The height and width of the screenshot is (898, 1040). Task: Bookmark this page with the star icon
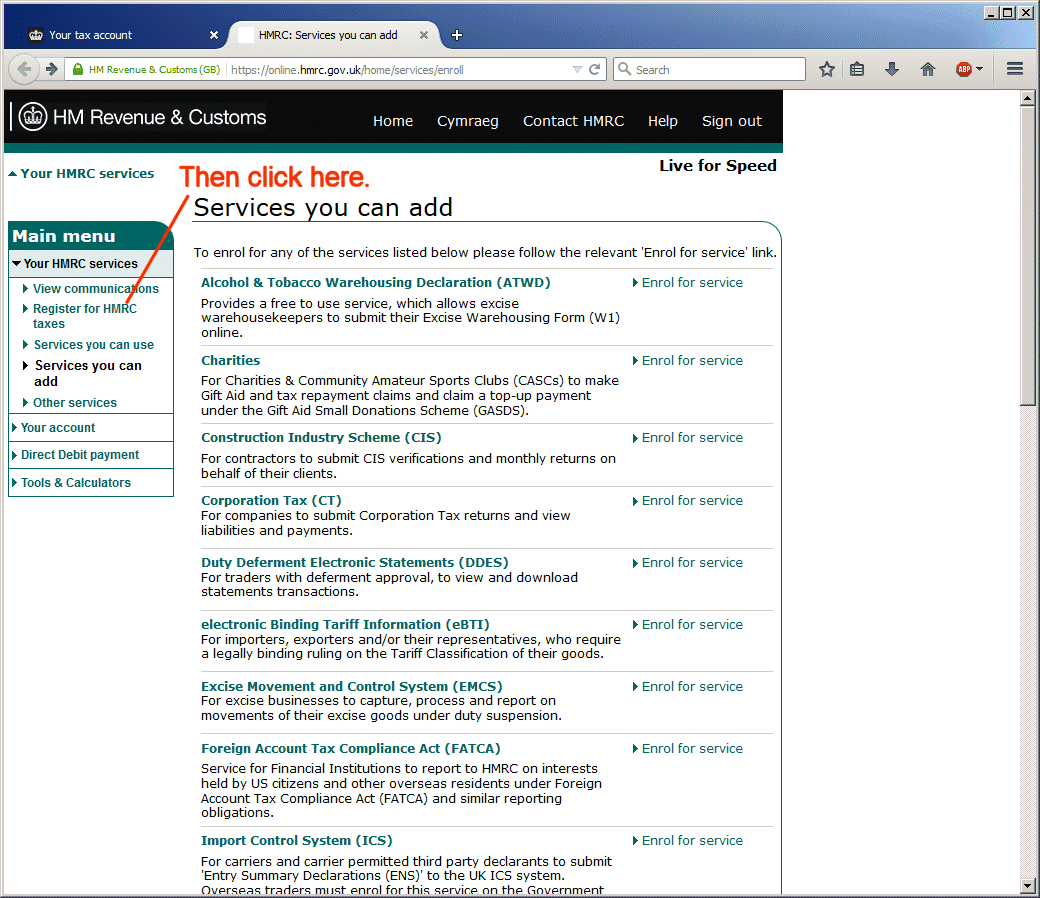(x=826, y=69)
